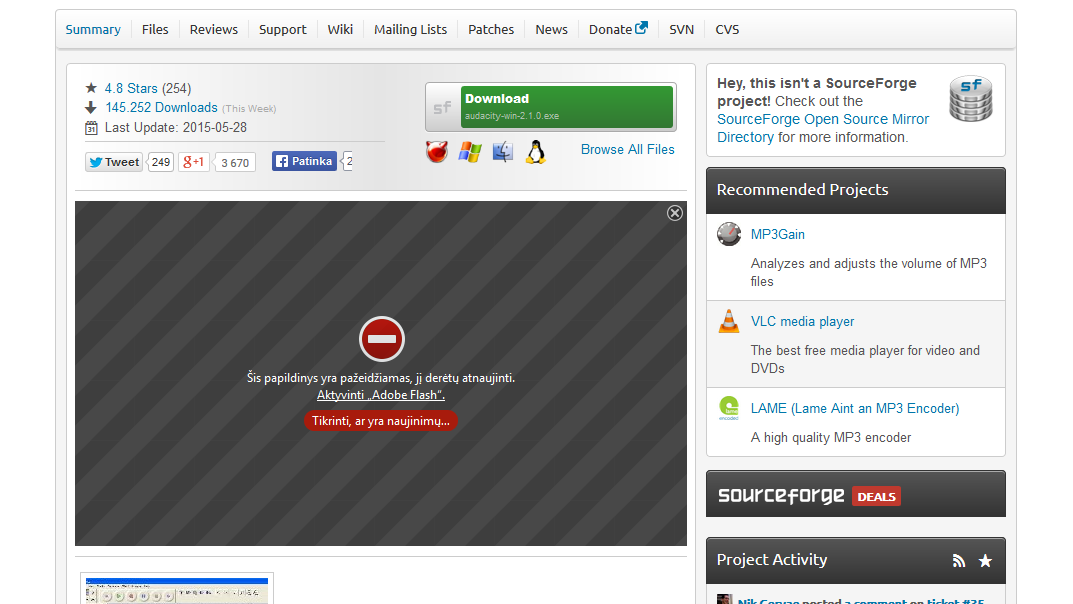Open the 145.252 Downloads link
Image resolution: width=1073 pixels, height=604 pixels.
[x=161, y=107]
